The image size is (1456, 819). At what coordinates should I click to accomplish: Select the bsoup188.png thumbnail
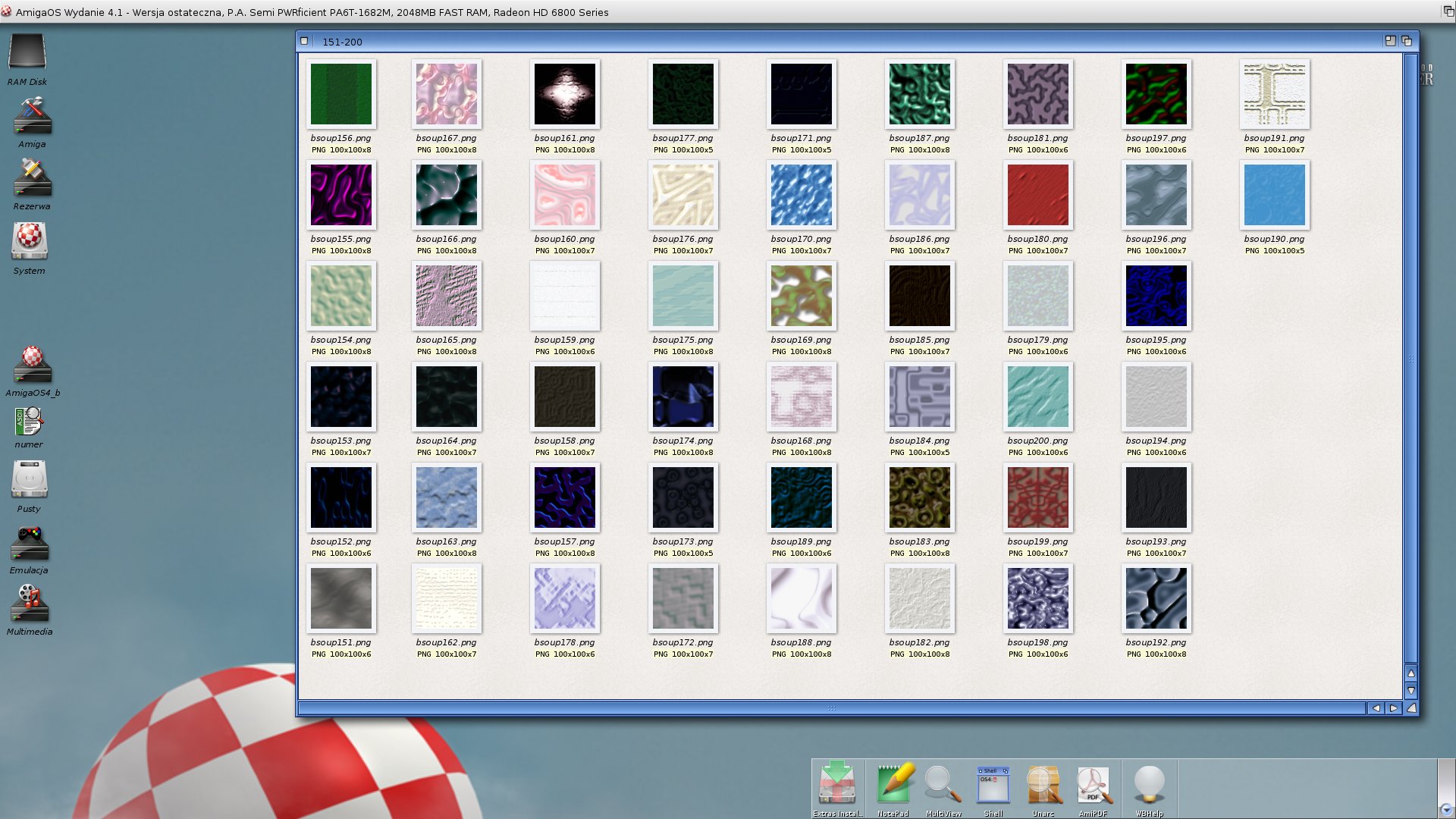pyautogui.click(x=802, y=598)
